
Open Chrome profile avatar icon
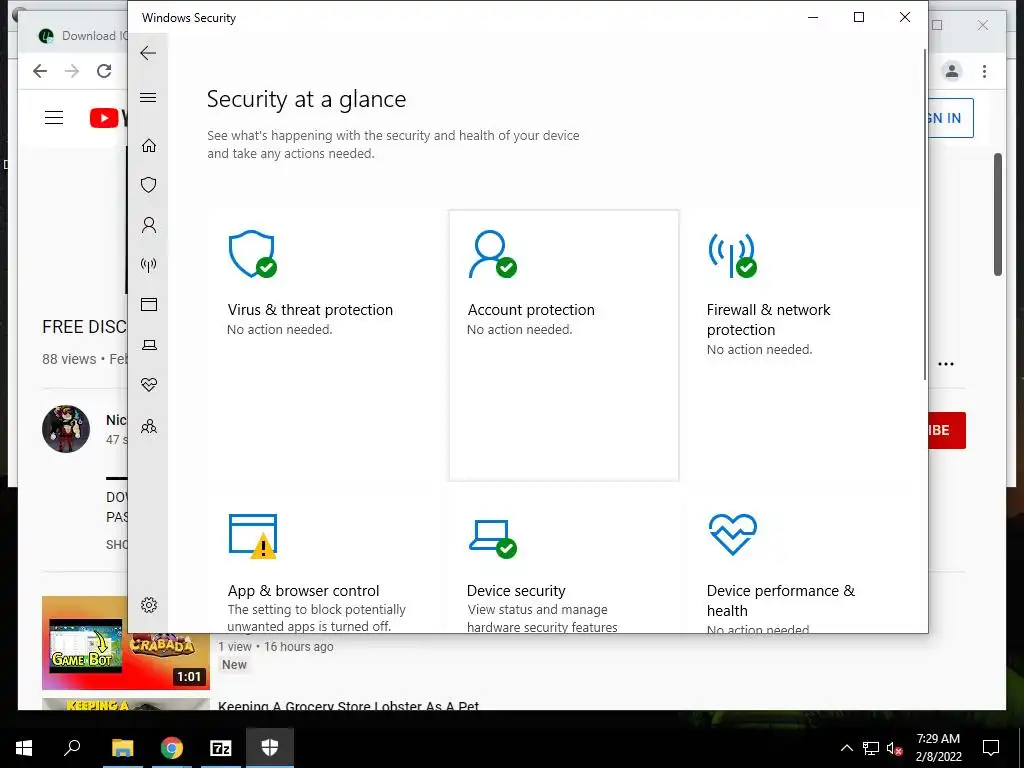click(952, 71)
